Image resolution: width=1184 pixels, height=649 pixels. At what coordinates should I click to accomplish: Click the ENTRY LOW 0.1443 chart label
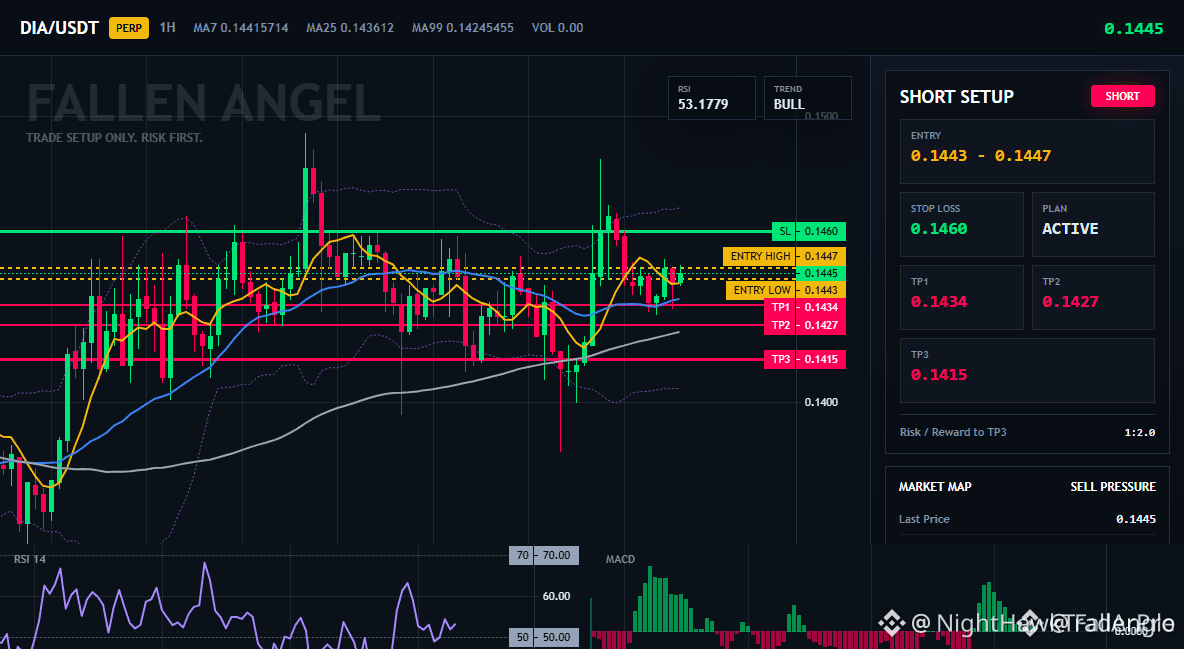tap(785, 290)
